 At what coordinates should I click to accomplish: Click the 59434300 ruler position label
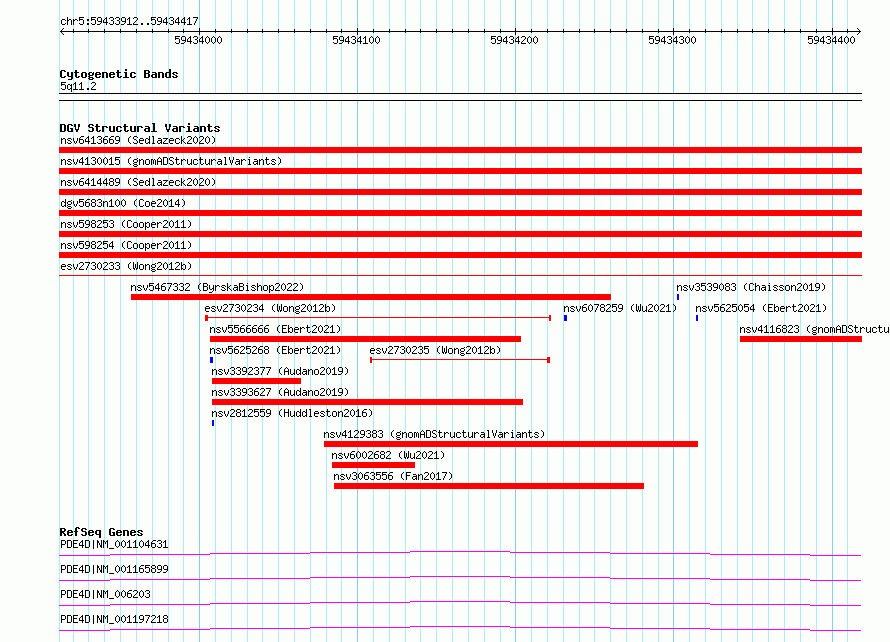(x=672, y=40)
